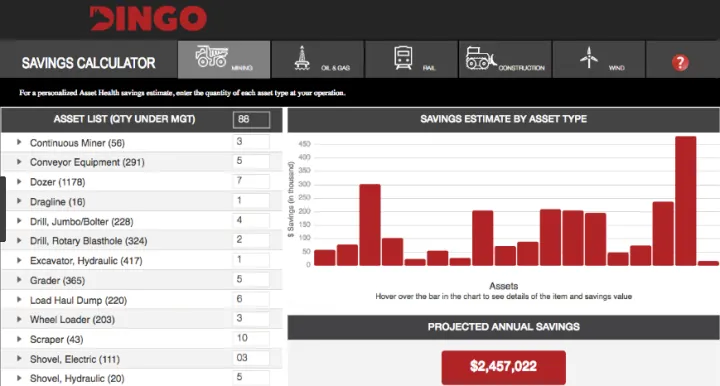The width and height of the screenshot is (720, 386).
Task: Focus the total asset quantity box
Action: point(251,119)
